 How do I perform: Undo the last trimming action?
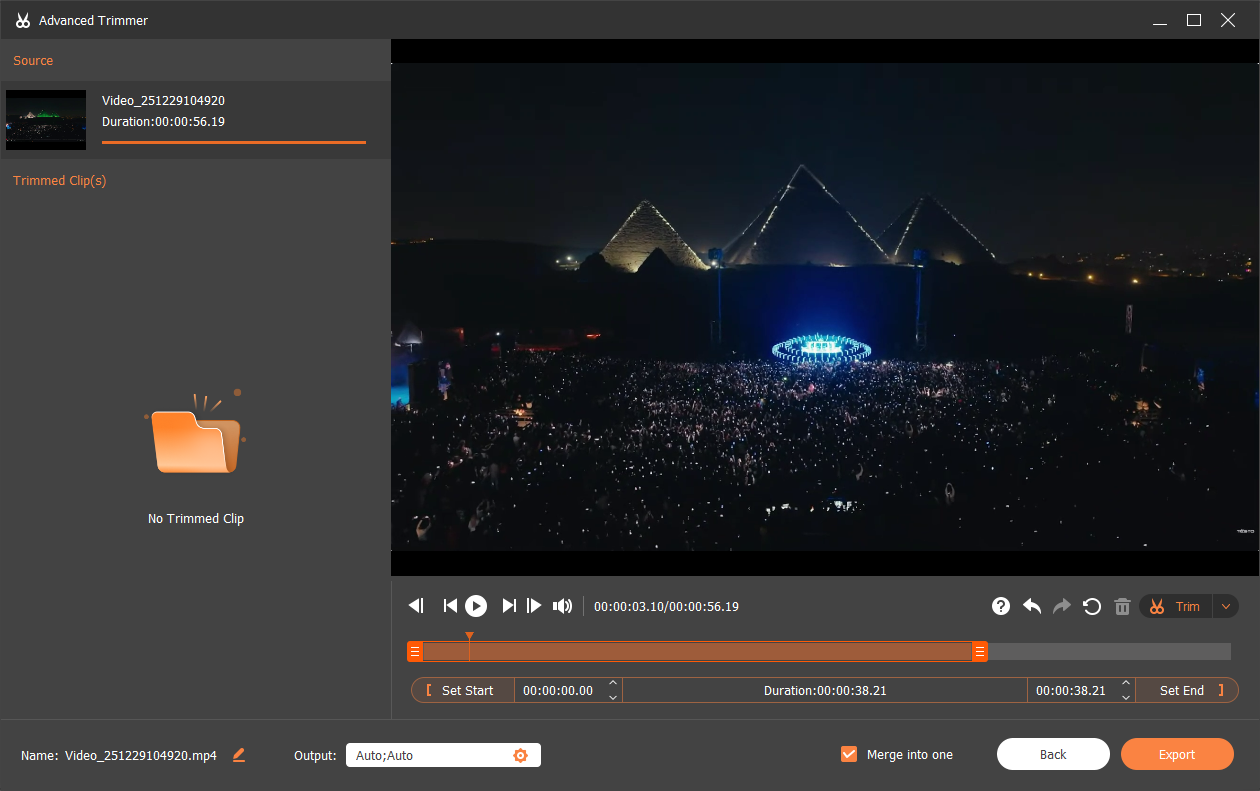tap(1031, 606)
